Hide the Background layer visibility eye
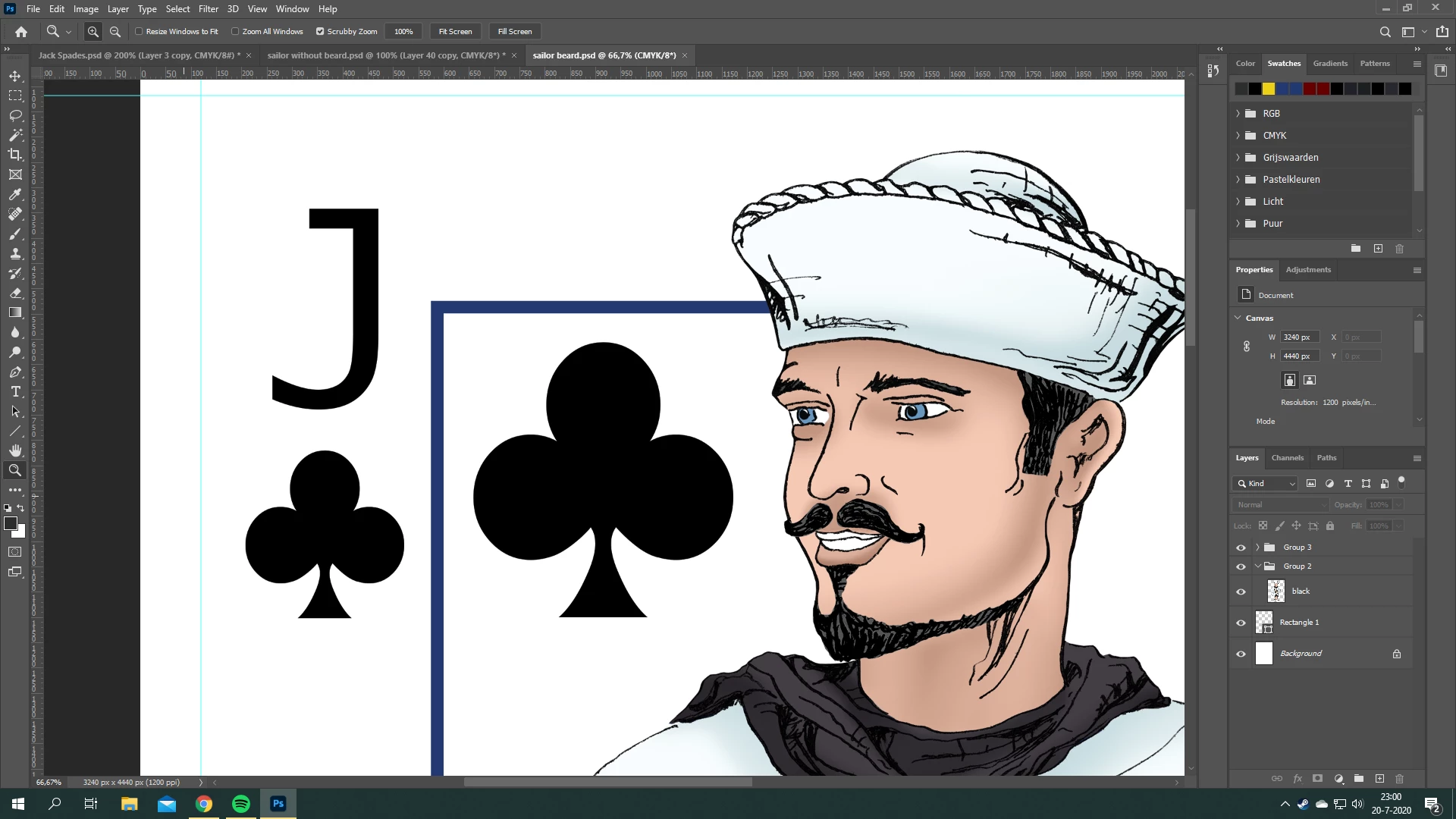The width and height of the screenshot is (1456, 819). click(x=1241, y=654)
